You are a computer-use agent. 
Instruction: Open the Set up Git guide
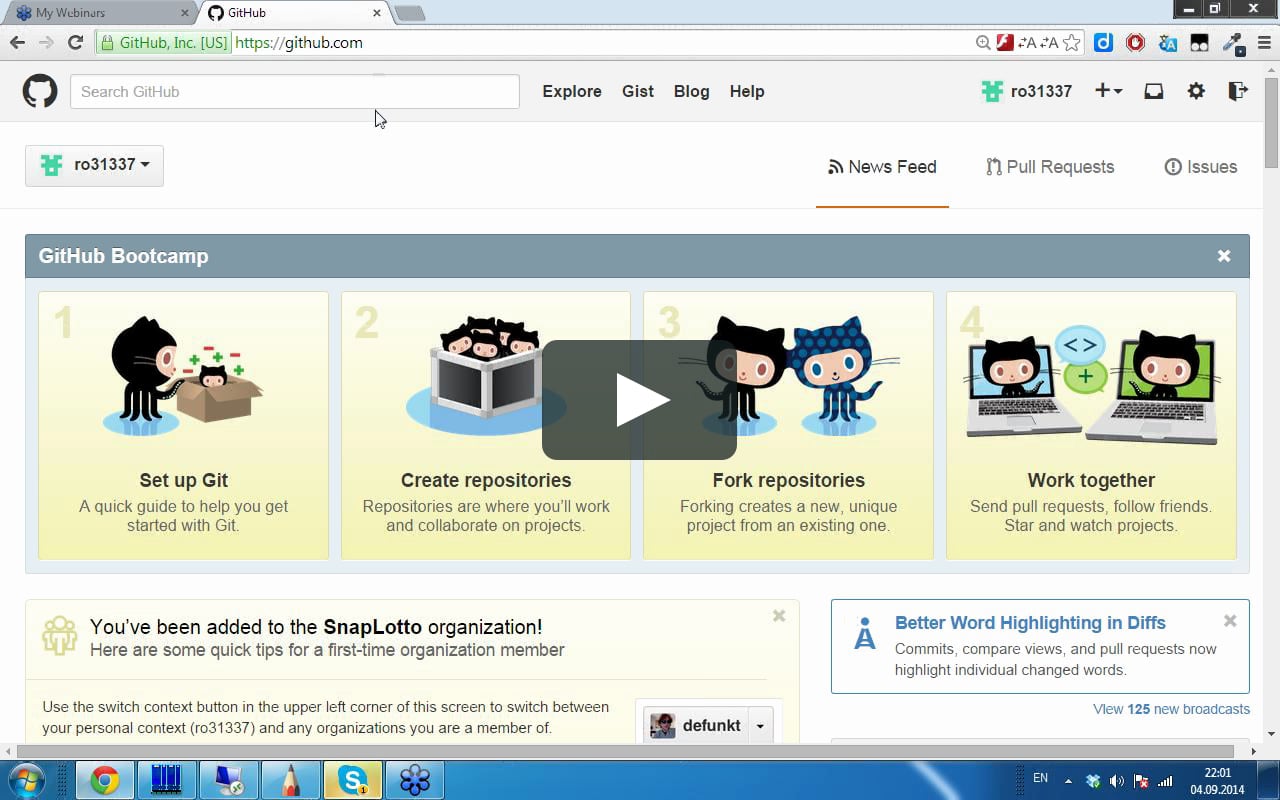pos(183,425)
